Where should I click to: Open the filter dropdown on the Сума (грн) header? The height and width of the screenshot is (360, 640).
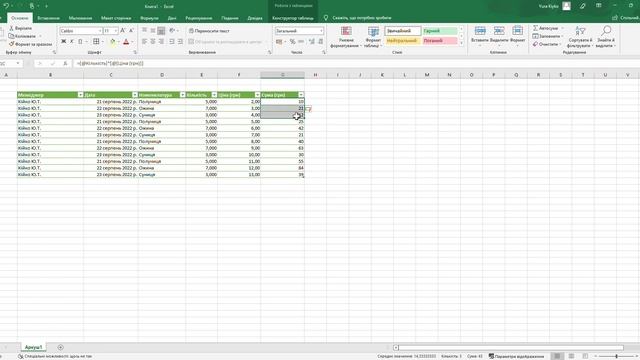[301, 95]
